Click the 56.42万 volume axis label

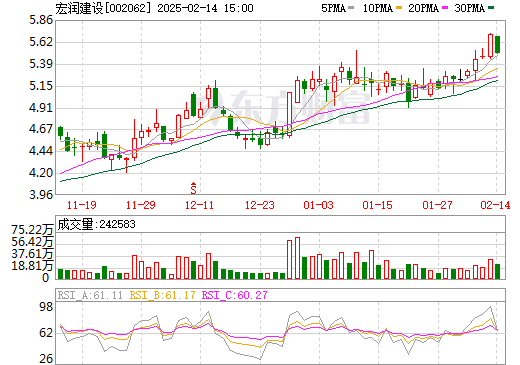[32, 242]
